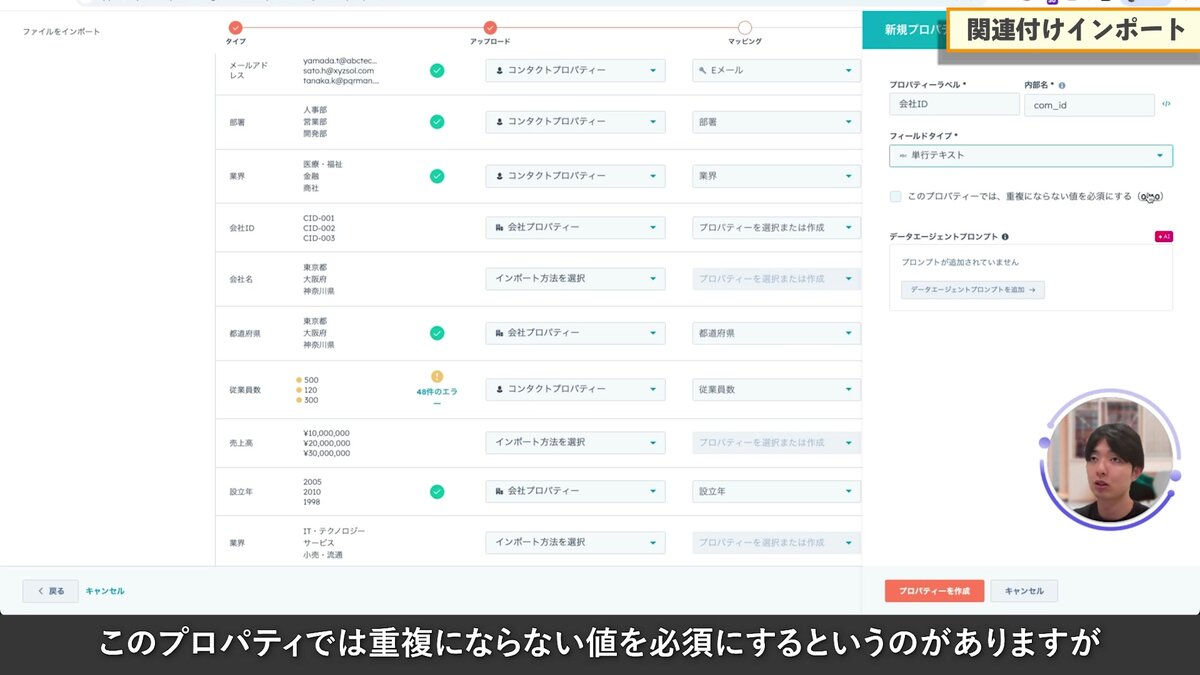Click the building icon in 会社ID company property selector
The image size is (1200, 675).
pos(498,227)
